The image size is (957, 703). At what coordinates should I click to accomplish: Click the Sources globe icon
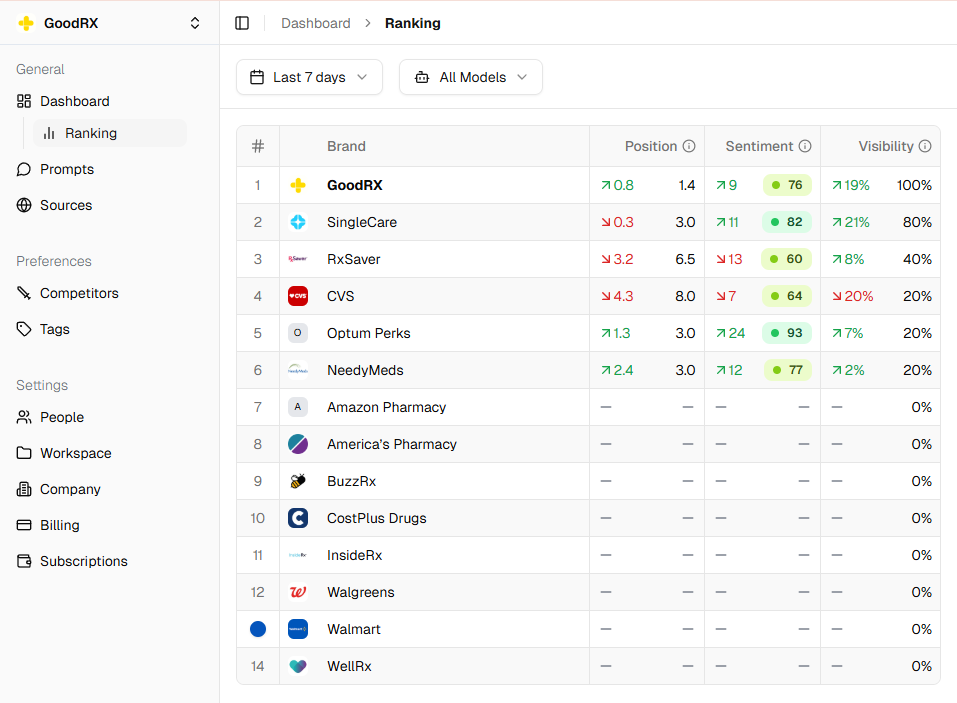click(x=24, y=205)
